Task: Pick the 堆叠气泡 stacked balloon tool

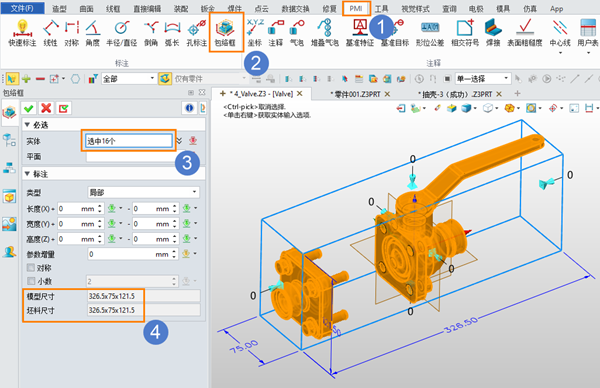Action: click(x=324, y=33)
